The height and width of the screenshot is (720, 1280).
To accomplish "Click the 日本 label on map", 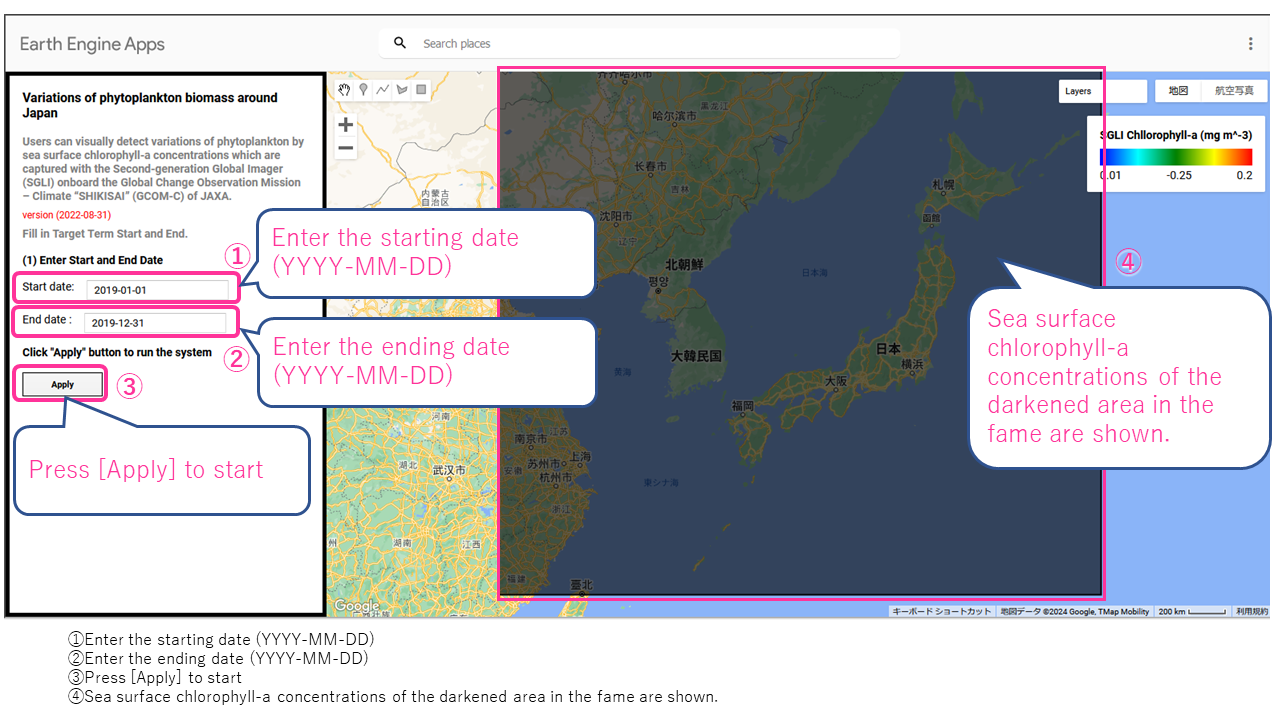I will [x=888, y=349].
